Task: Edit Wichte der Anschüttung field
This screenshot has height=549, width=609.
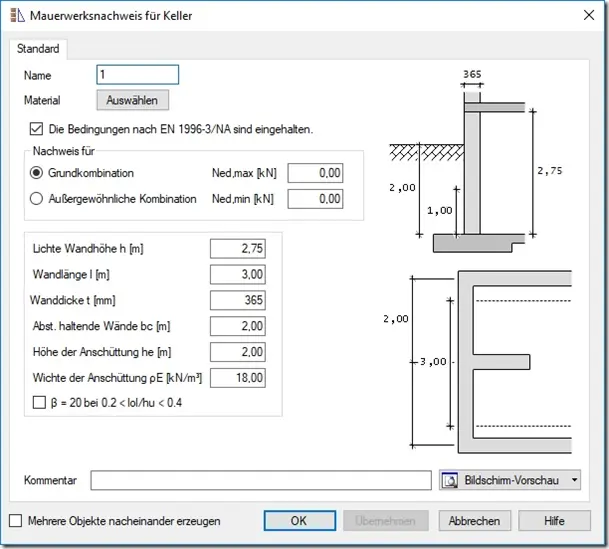Action: pyautogui.click(x=238, y=378)
